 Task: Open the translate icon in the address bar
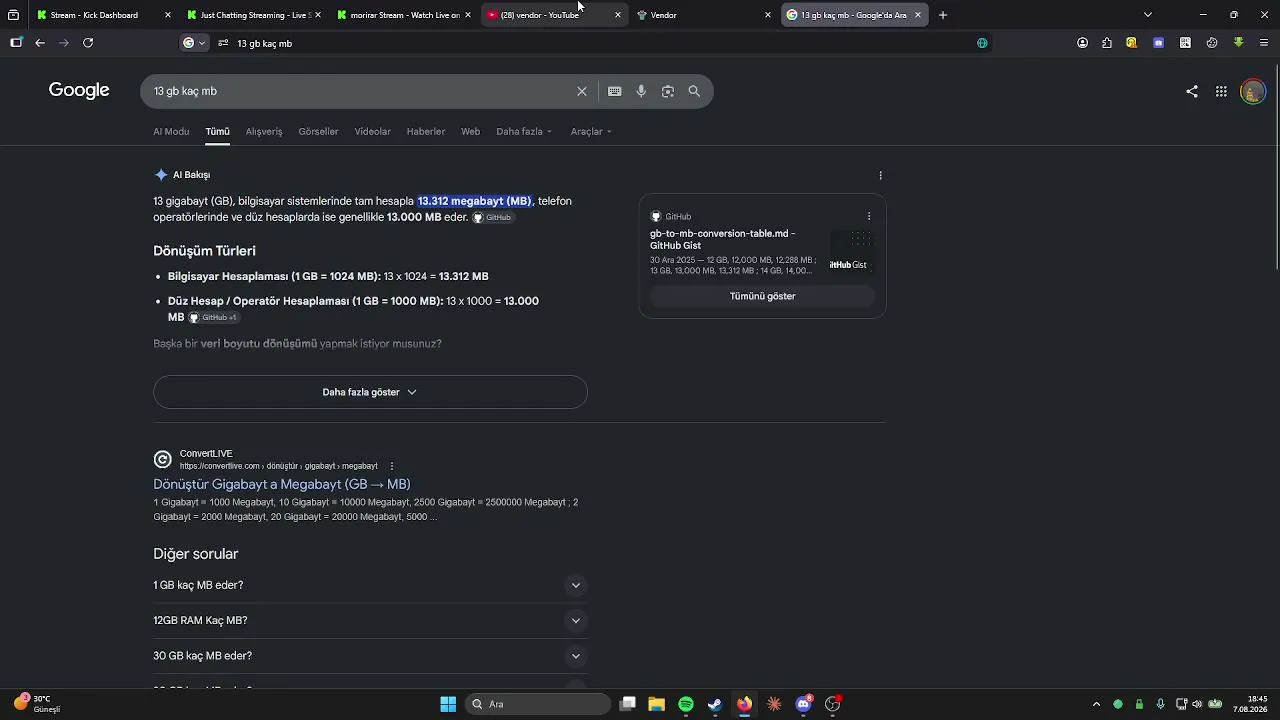982,43
